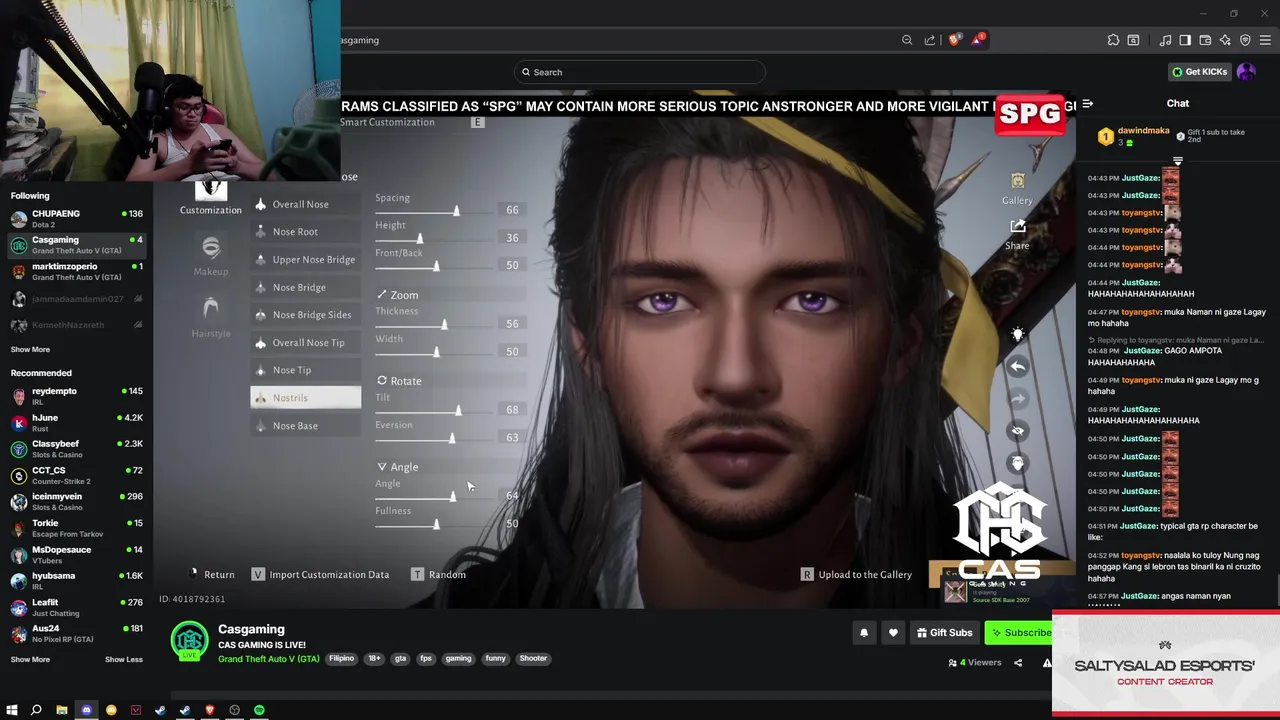The image size is (1280, 720).
Task: Select Overall Nose category
Action: tap(305, 204)
